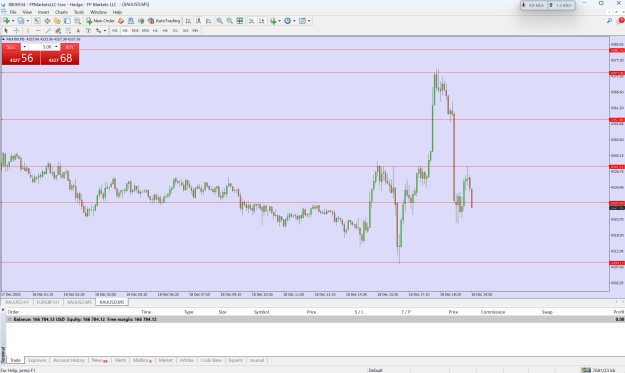Switch to EURGBP,H1 chart tab

click(48, 302)
